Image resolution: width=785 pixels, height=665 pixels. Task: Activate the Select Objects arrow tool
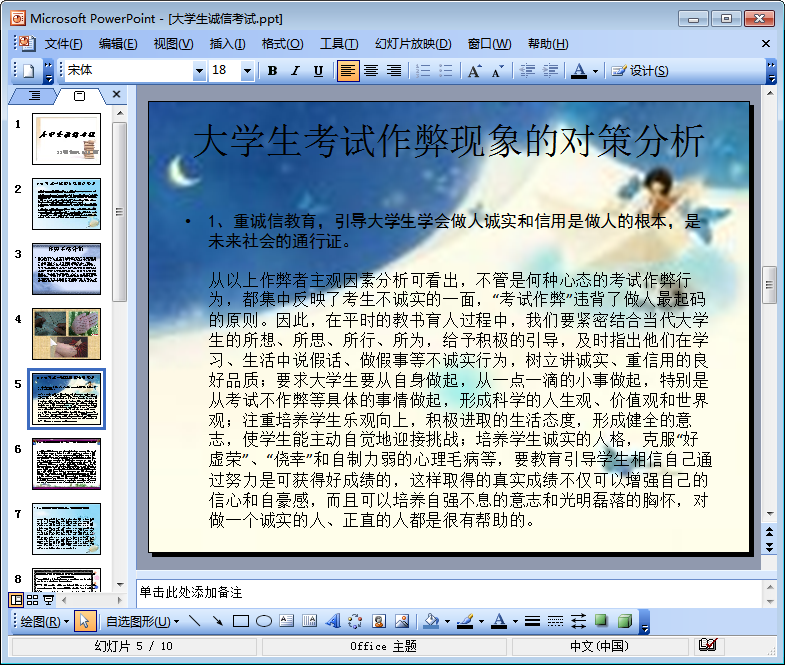(x=84, y=621)
